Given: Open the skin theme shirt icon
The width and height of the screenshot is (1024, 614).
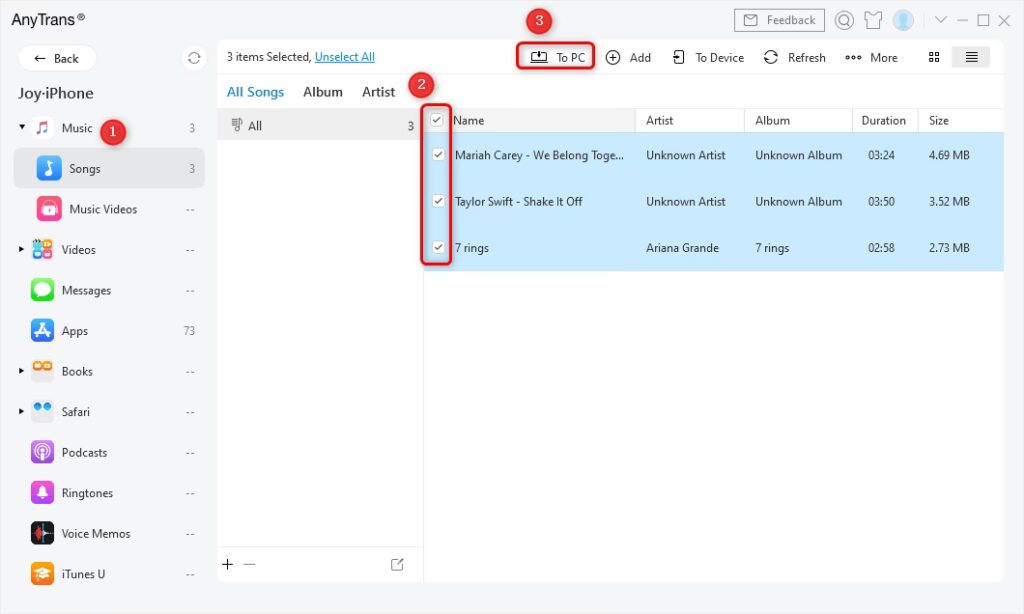Looking at the screenshot, I should (873, 20).
